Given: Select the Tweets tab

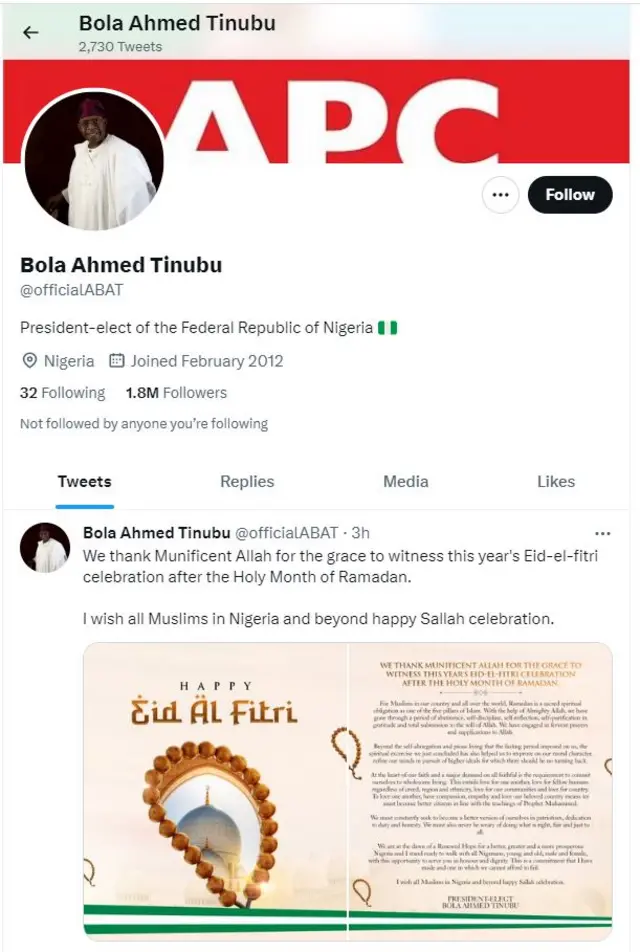Looking at the screenshot, I should coord(84,481).
